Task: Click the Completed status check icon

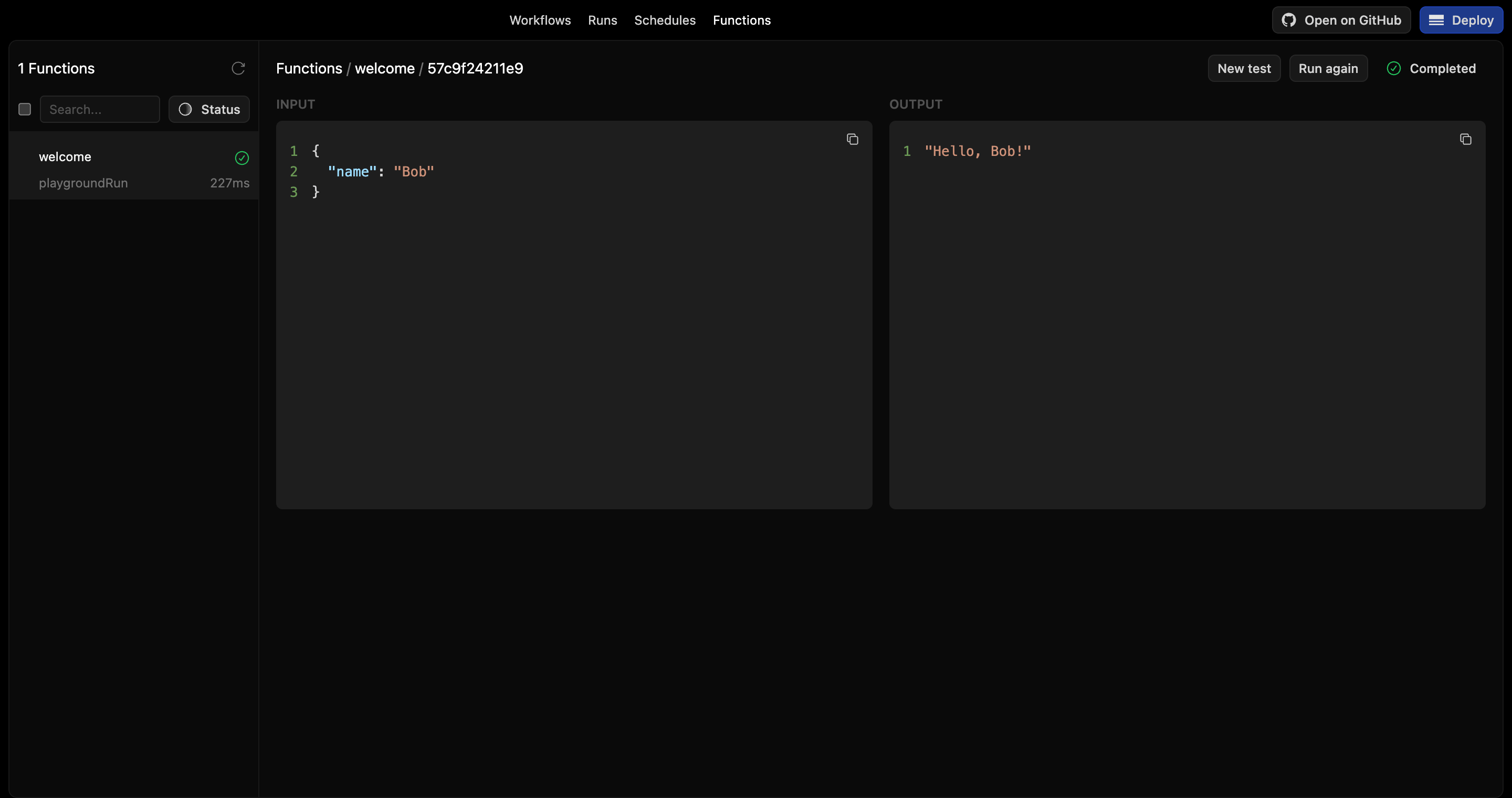Action: 1393,68
